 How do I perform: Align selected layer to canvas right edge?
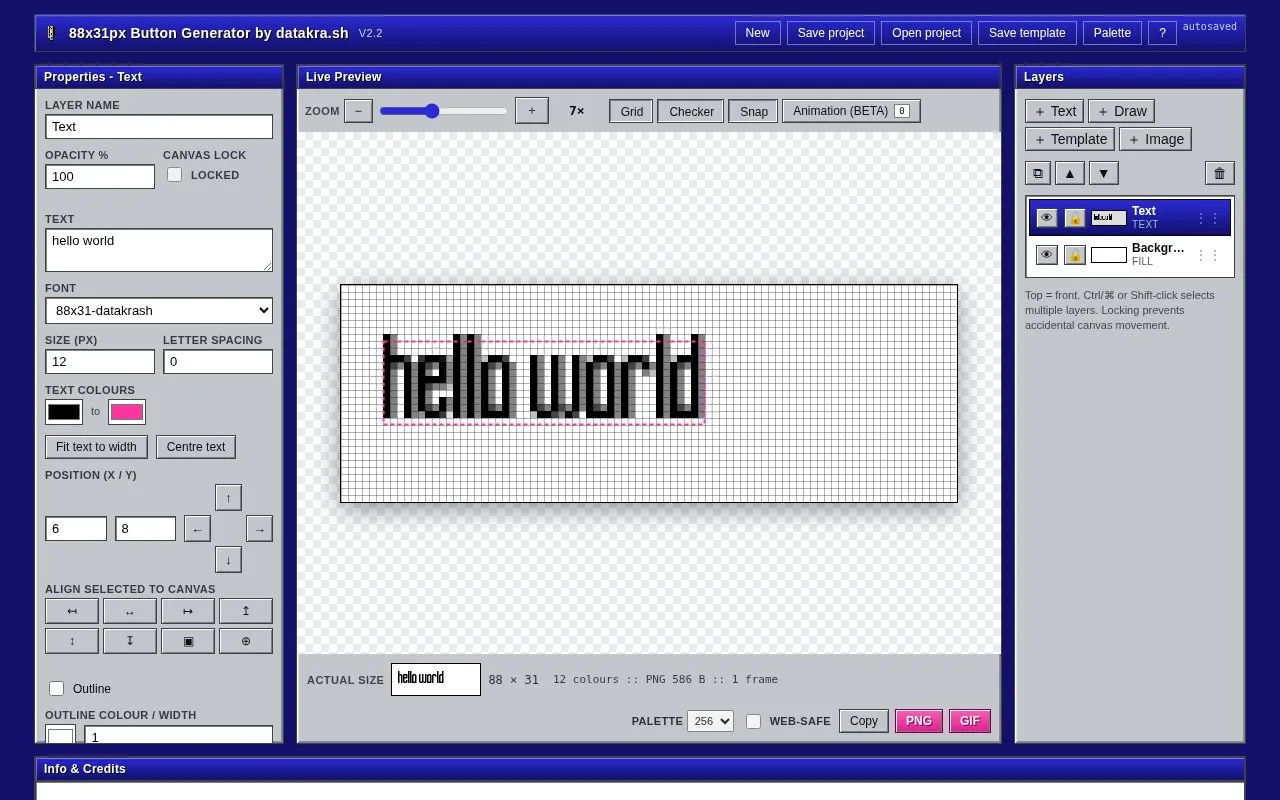(x=188, y=611)
